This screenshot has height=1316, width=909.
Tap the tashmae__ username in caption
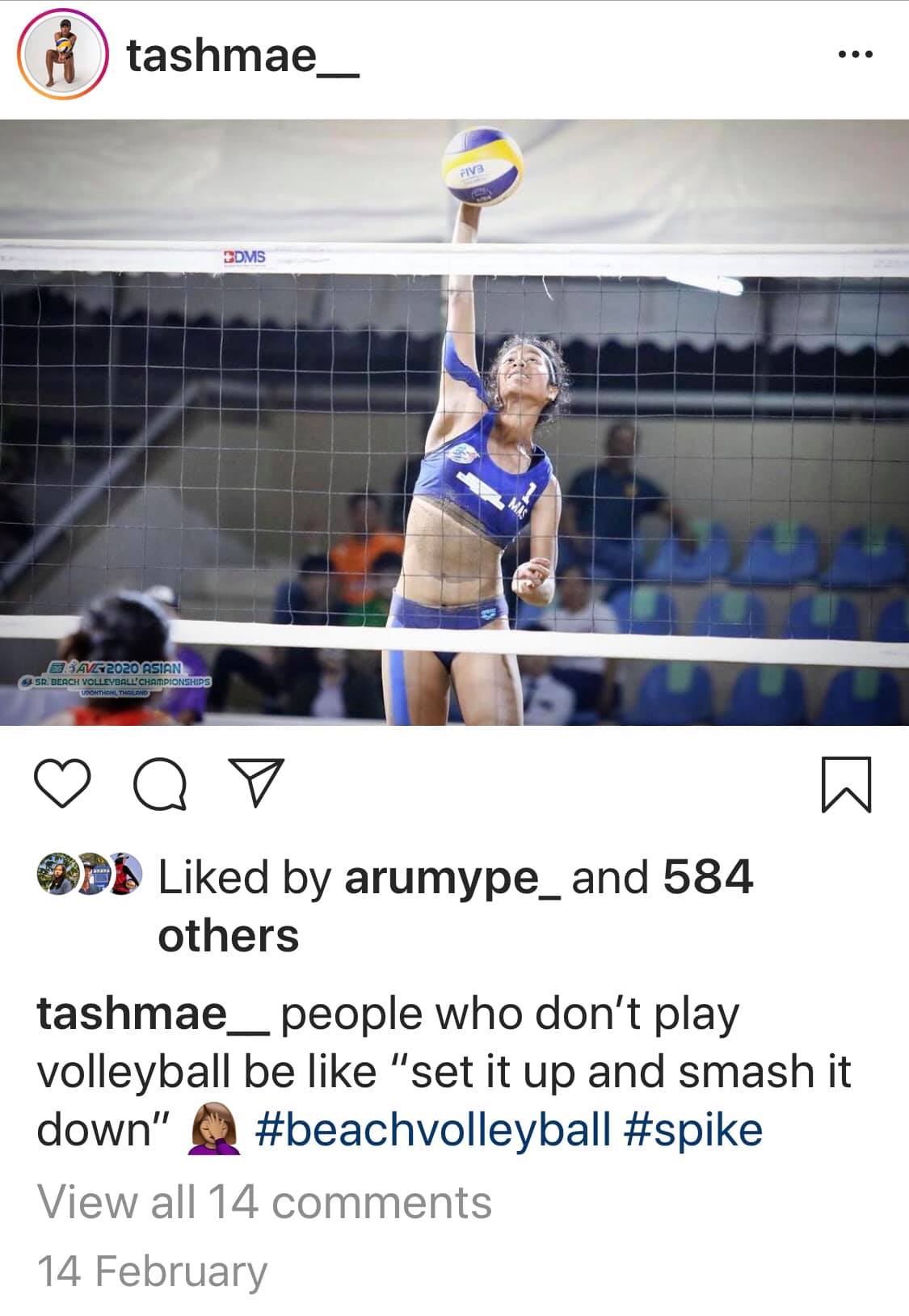point(151,1014)
